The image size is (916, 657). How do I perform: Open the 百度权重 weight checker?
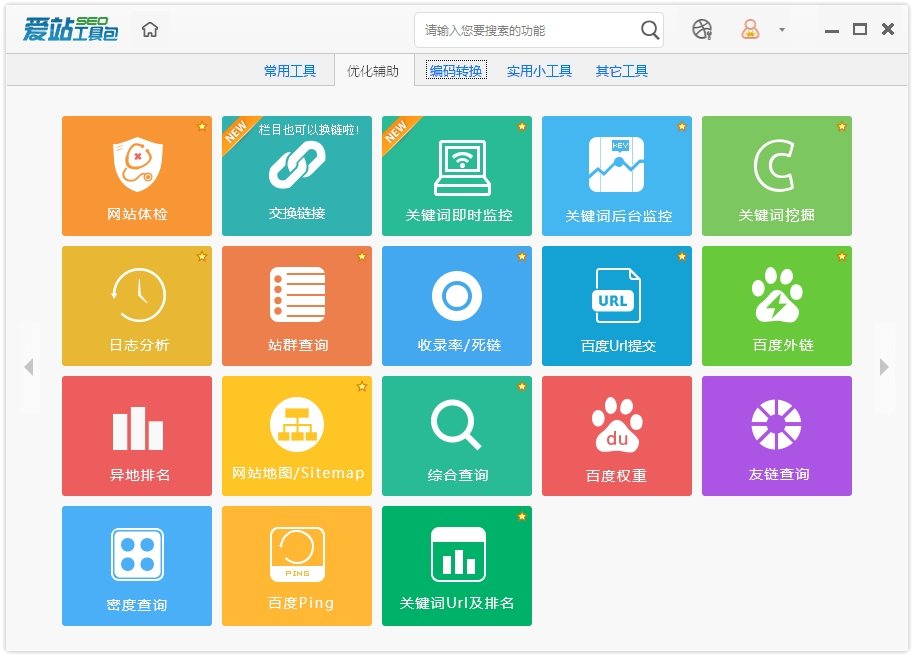click(616, 436)
